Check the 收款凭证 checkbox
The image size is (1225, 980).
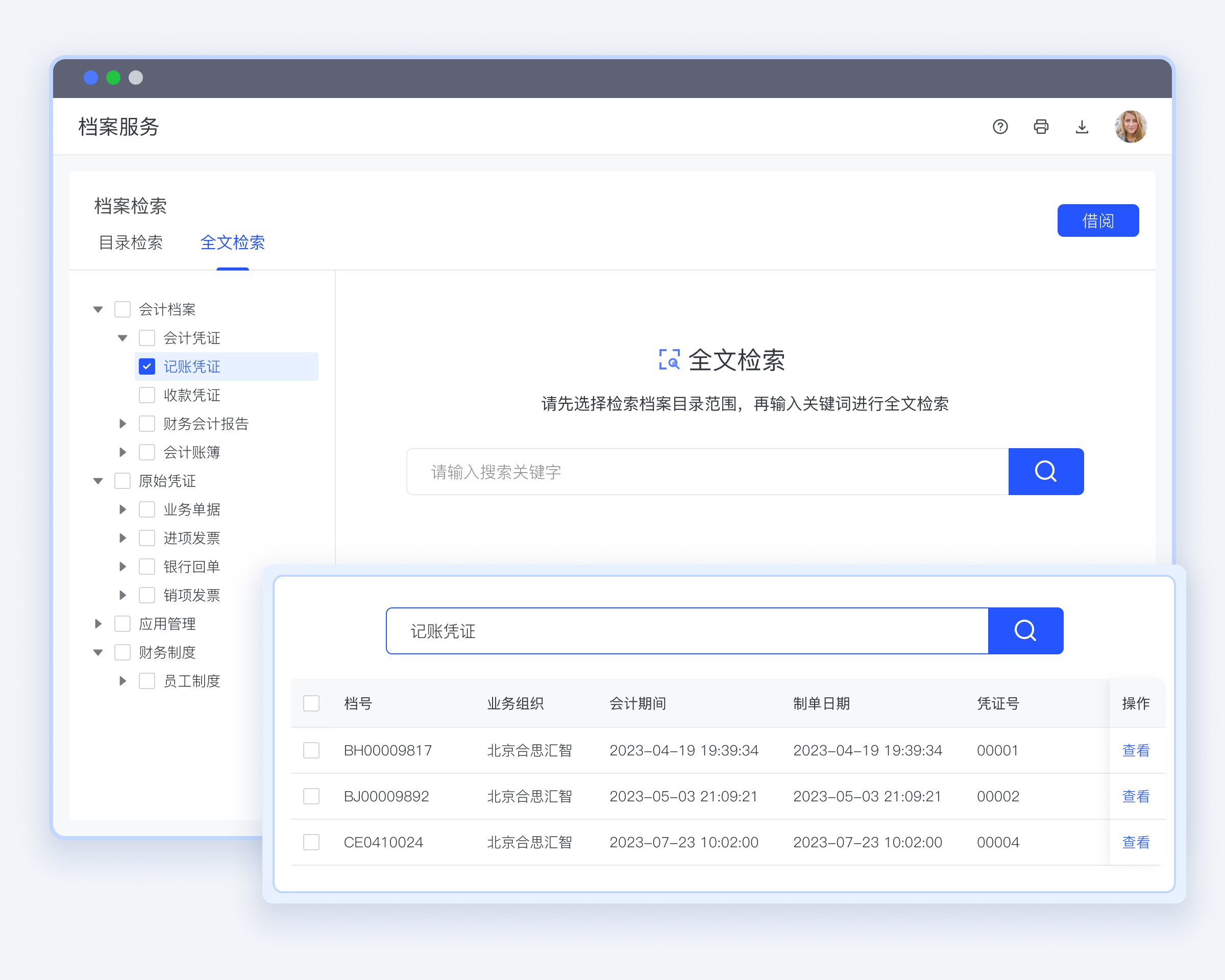coord(147,395)
